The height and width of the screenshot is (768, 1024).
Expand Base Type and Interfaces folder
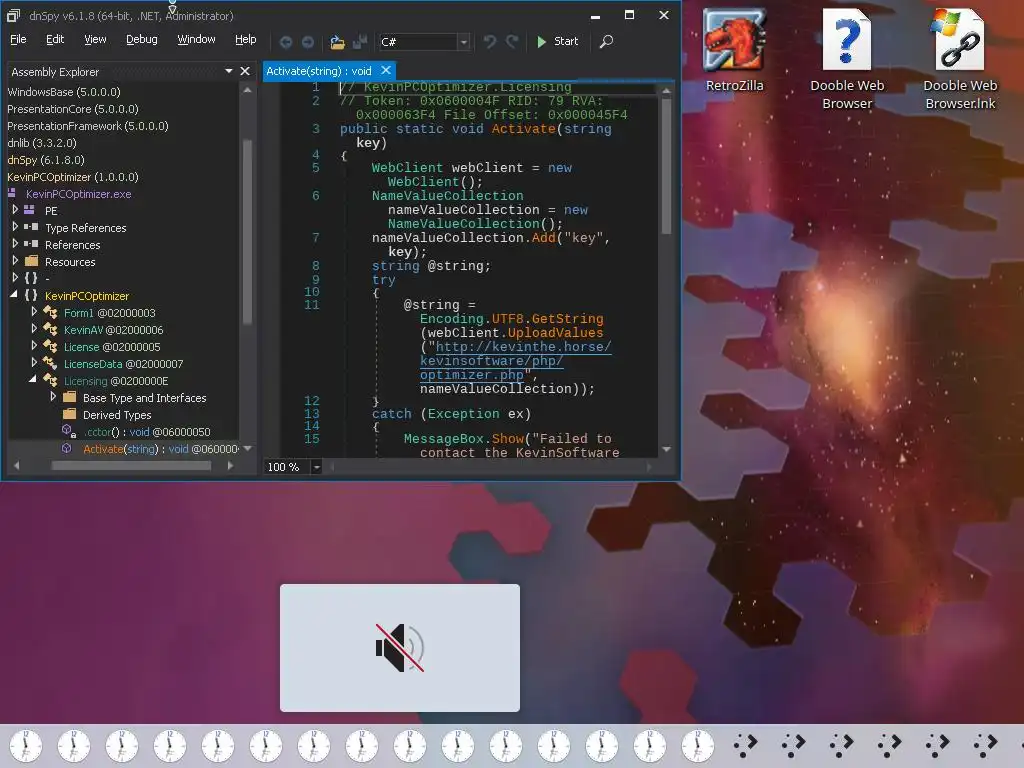pyautogui.click(x=53, y=397)
